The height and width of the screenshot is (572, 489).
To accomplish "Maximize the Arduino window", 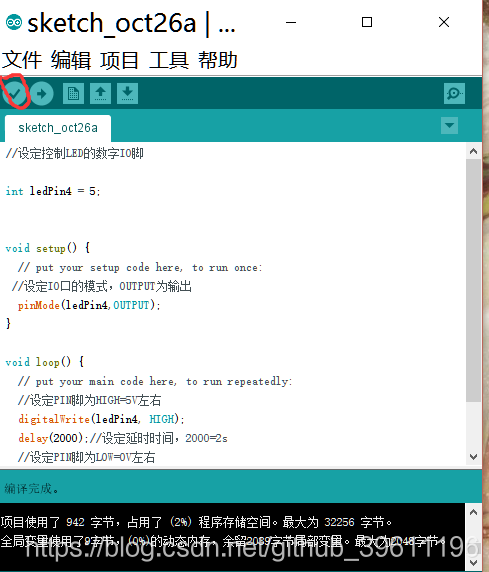I will coord(367,22).
